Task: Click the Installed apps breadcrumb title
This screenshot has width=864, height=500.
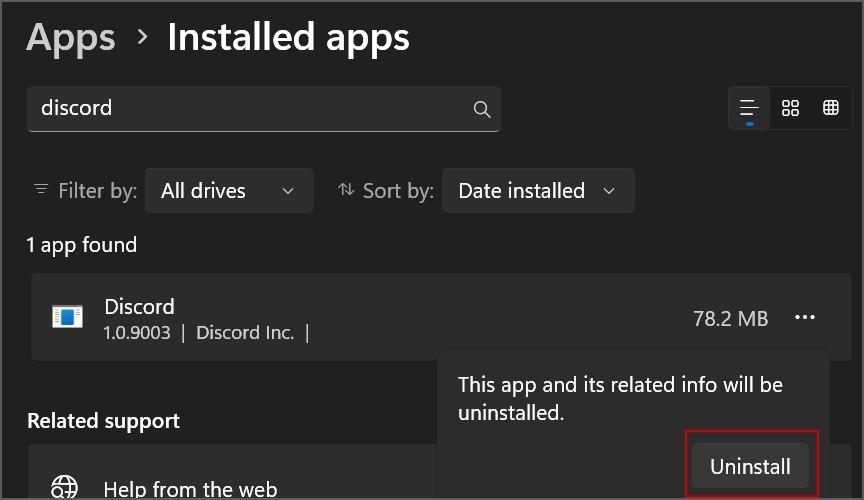Action: pyautogui.click(x=288, y=37)
